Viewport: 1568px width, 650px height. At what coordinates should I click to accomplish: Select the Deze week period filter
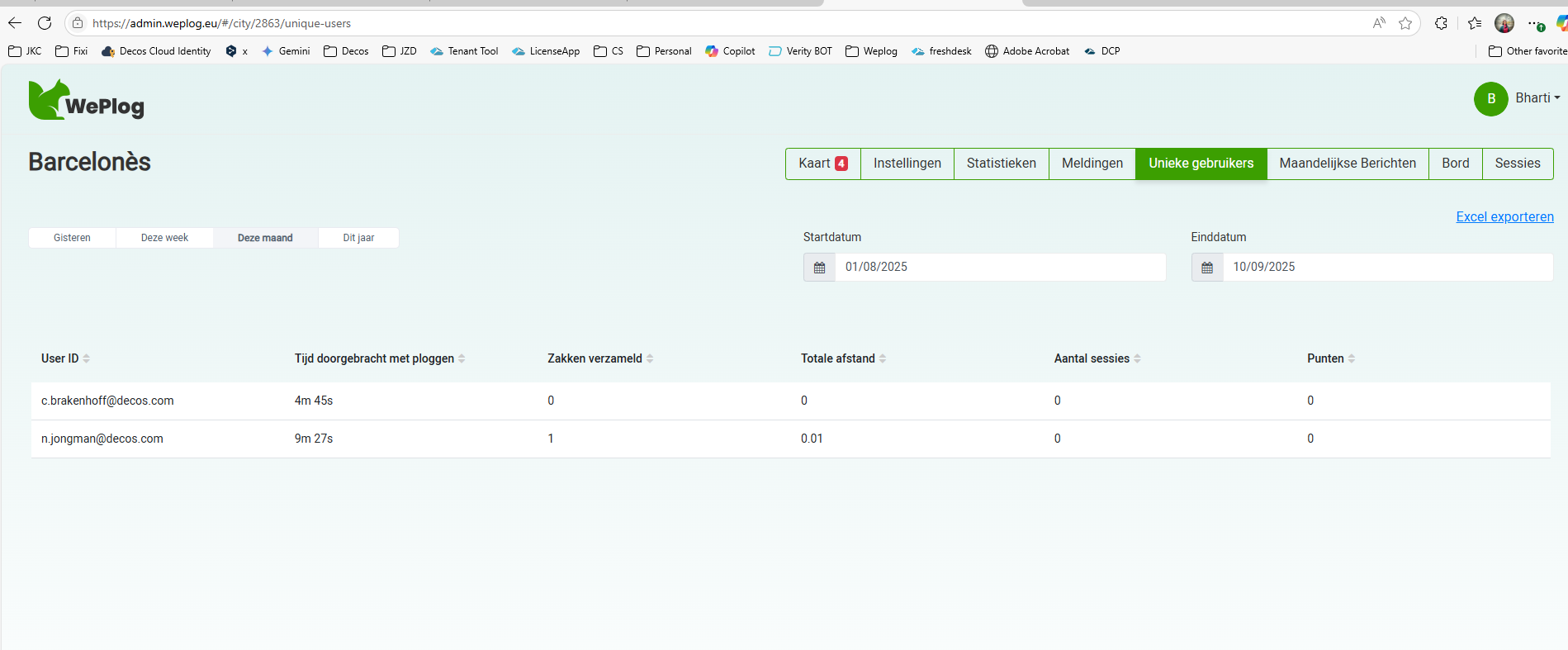point(164,238)
